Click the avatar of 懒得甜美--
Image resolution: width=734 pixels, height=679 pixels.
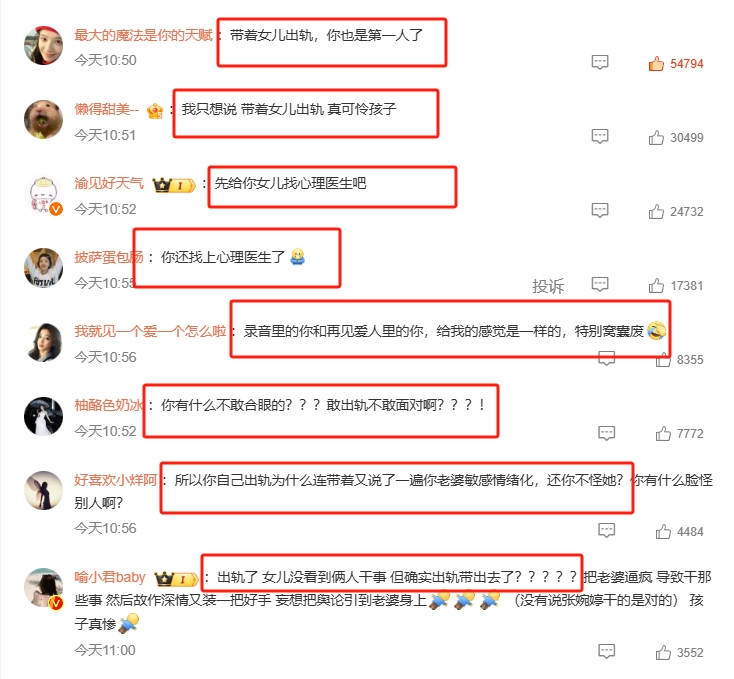pyautogui.click(x=43, y=119)
